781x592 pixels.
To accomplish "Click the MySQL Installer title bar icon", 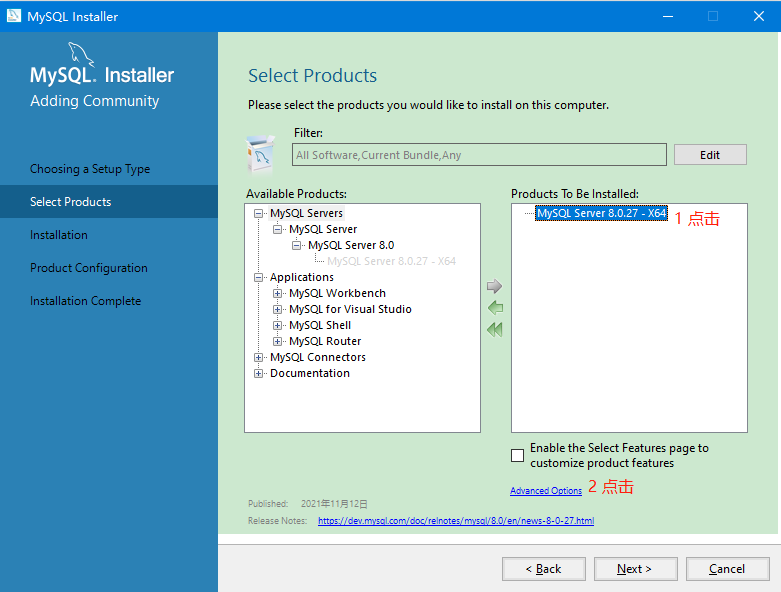I will pos(13,16).
